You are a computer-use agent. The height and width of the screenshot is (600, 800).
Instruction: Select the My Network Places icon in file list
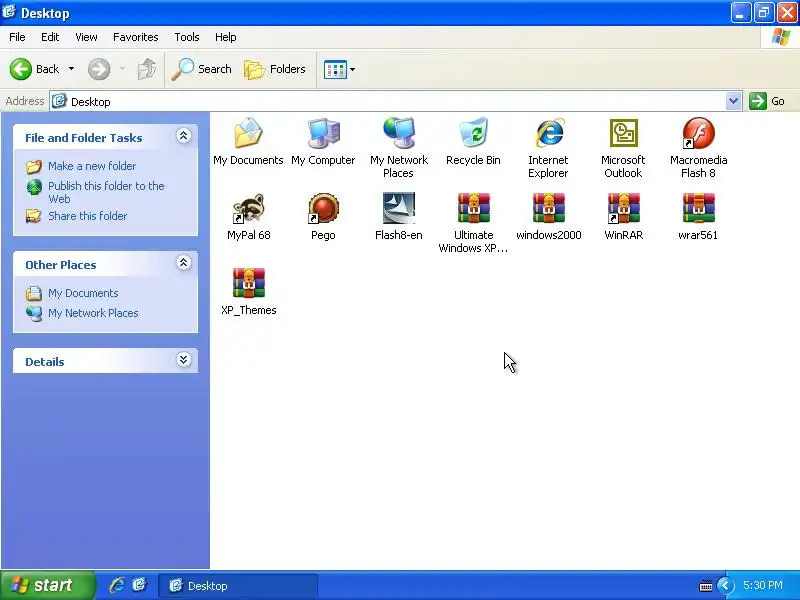coord(398,133)
